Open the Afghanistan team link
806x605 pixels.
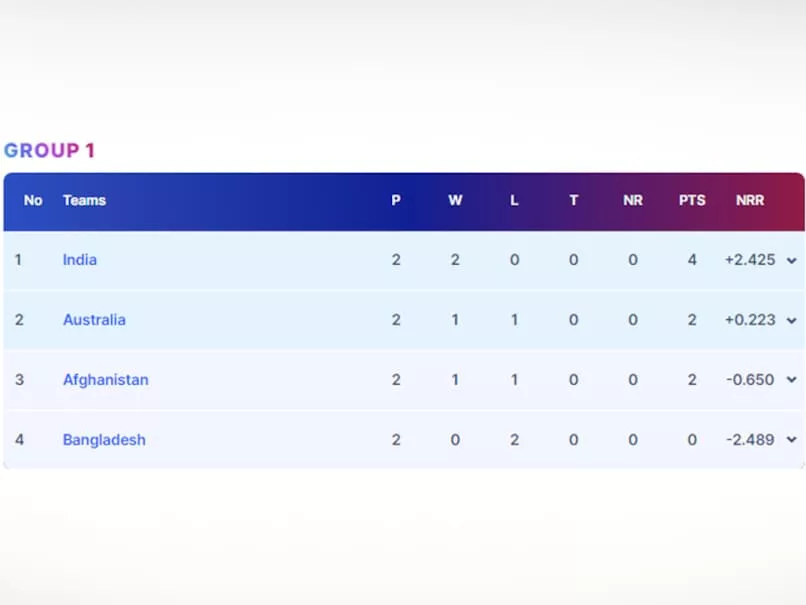[105, 380]
